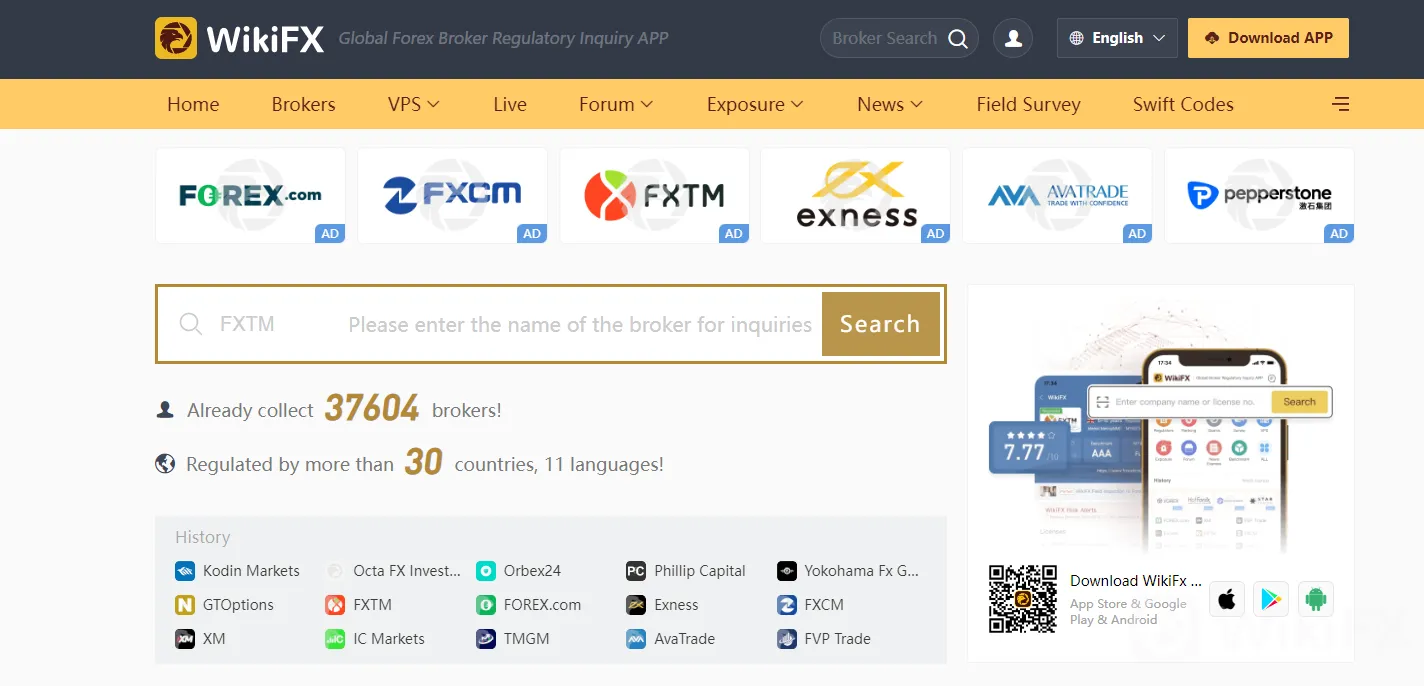Screen dimensions: 1424x686
Task: Open the exness ad banner
Action: [x=855, y=195]
